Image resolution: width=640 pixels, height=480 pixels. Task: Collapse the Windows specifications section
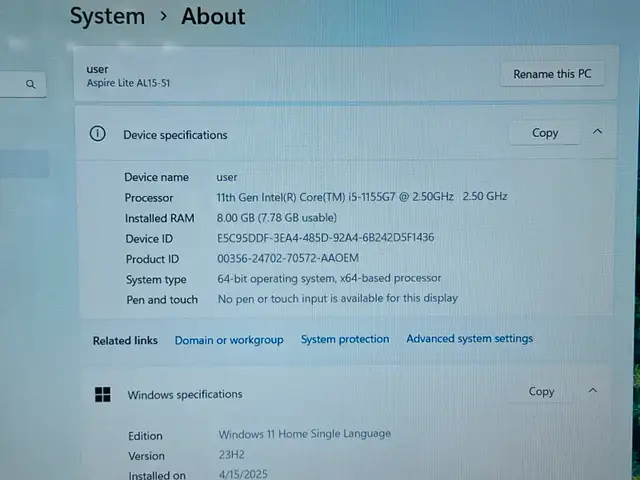[593, 391]
